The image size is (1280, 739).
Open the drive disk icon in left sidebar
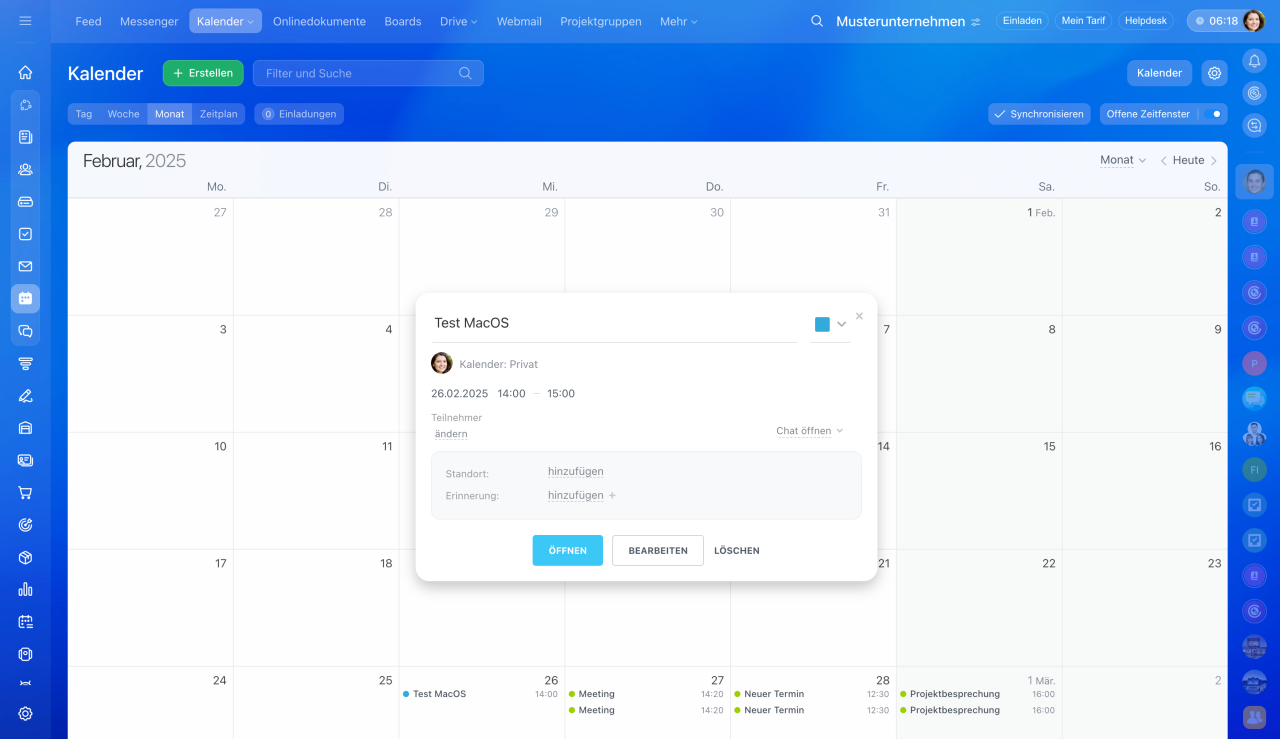pyautogui.click(x=25, y=201)
